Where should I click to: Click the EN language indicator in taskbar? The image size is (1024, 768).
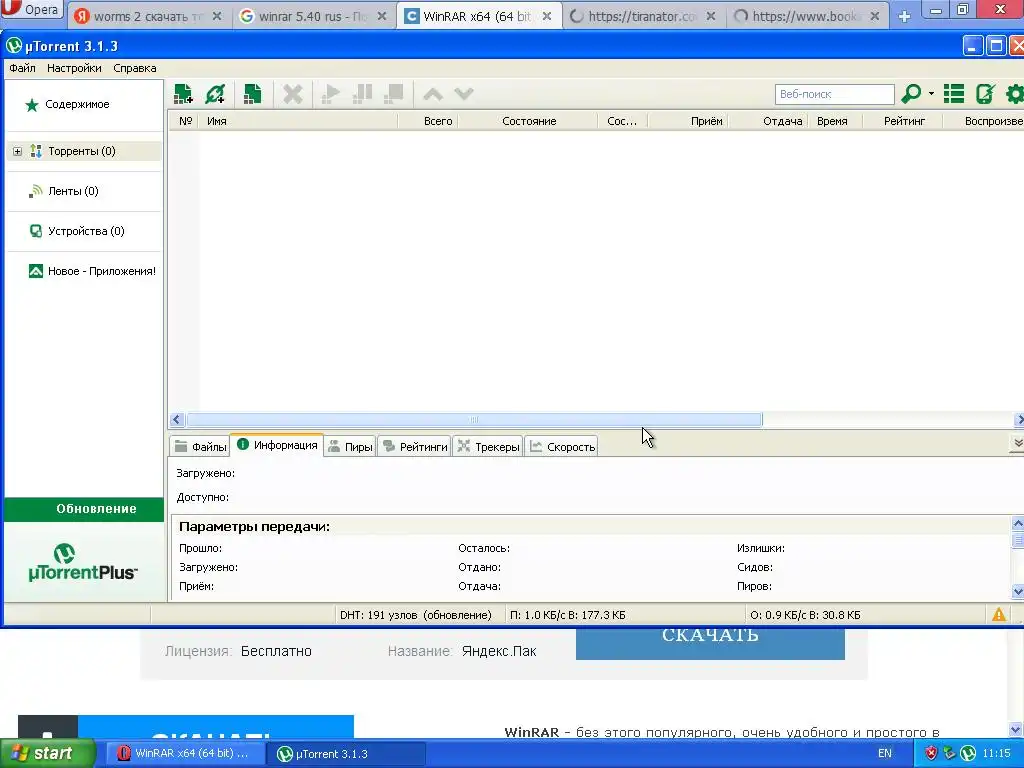884,753
